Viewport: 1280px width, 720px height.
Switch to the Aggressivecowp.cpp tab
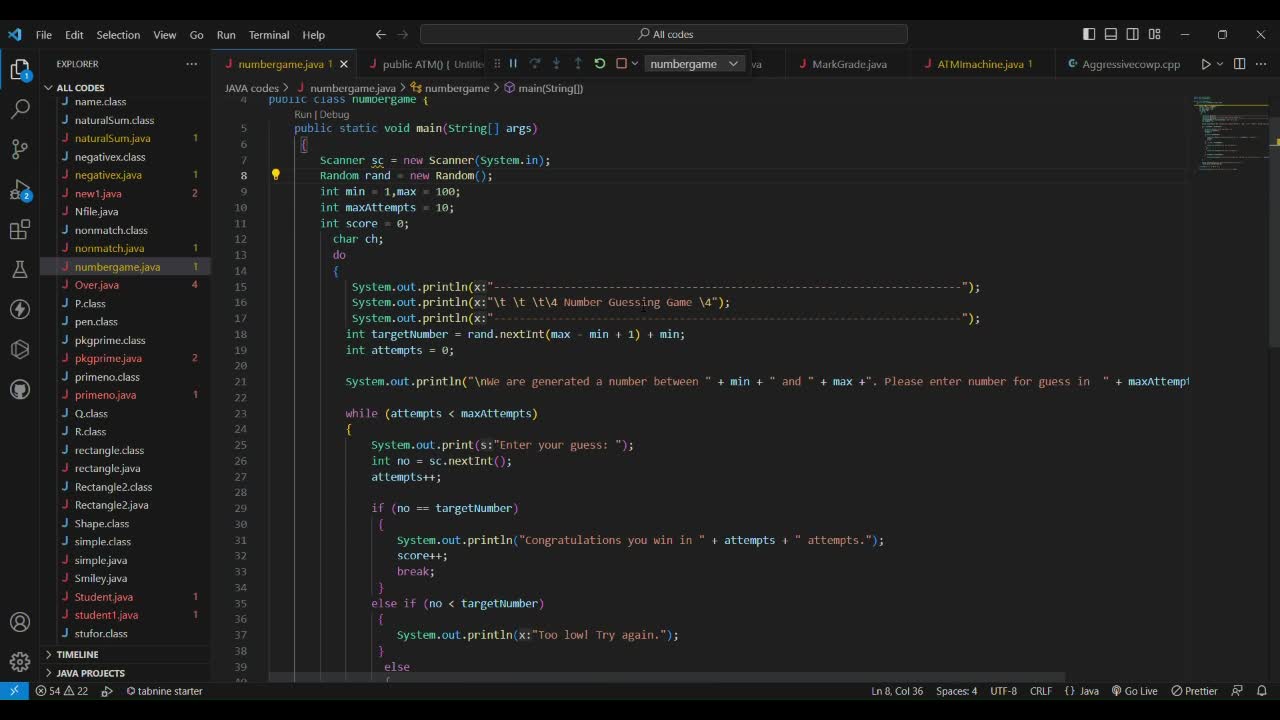pyautogui.click(x=1124, y=64)
